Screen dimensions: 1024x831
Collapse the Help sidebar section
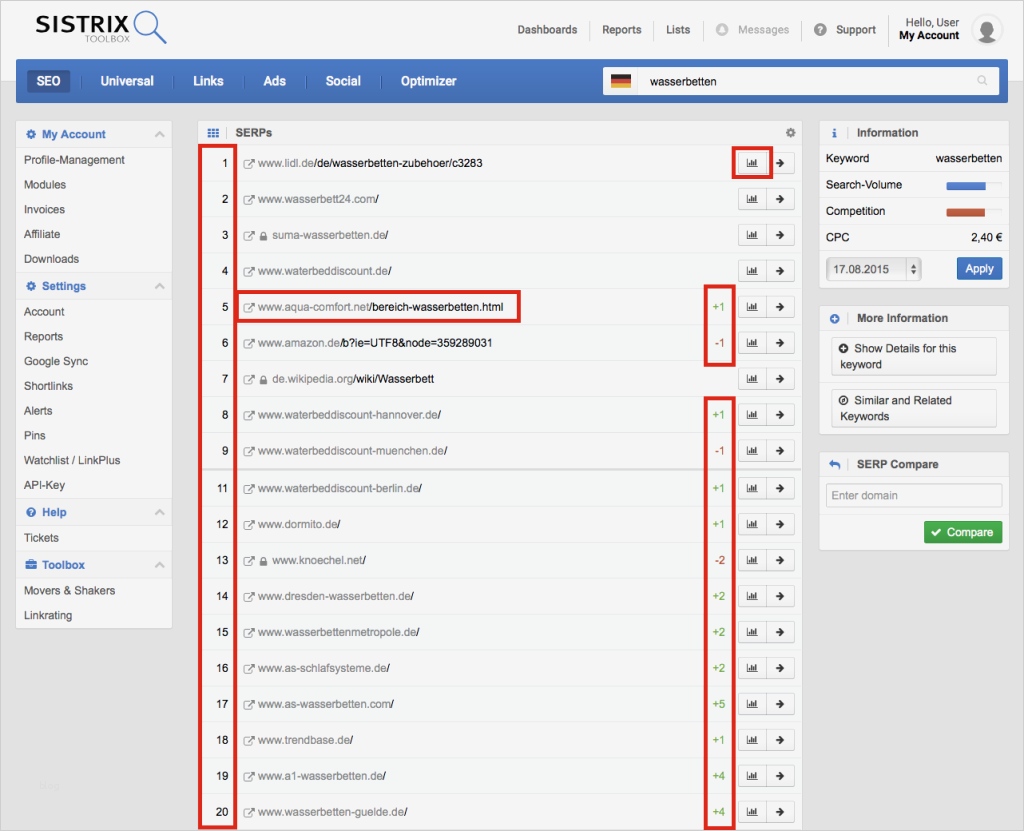(x=159, y=512)
